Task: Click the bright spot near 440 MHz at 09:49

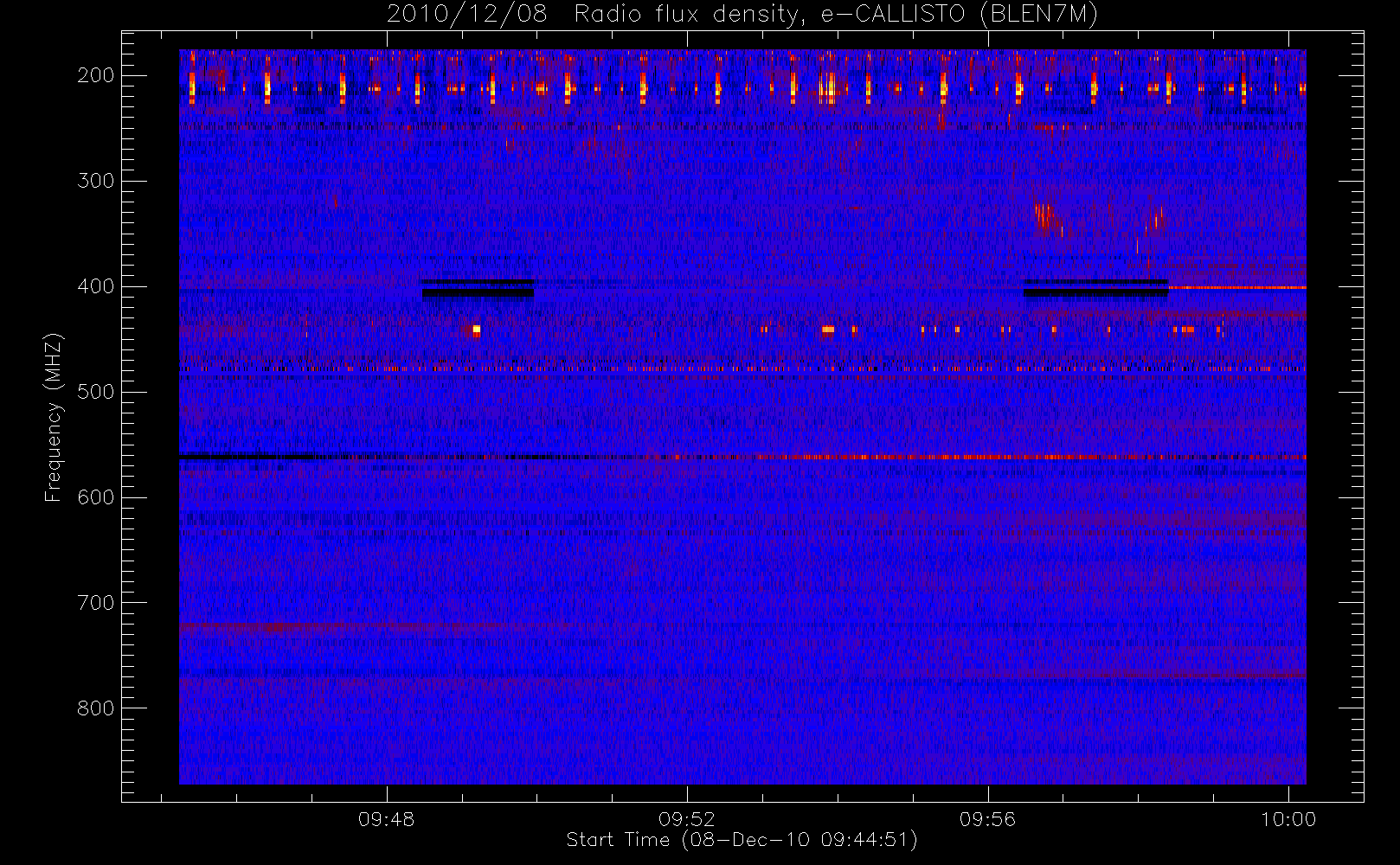Action: pyautogui.click(x=476, y=330)
